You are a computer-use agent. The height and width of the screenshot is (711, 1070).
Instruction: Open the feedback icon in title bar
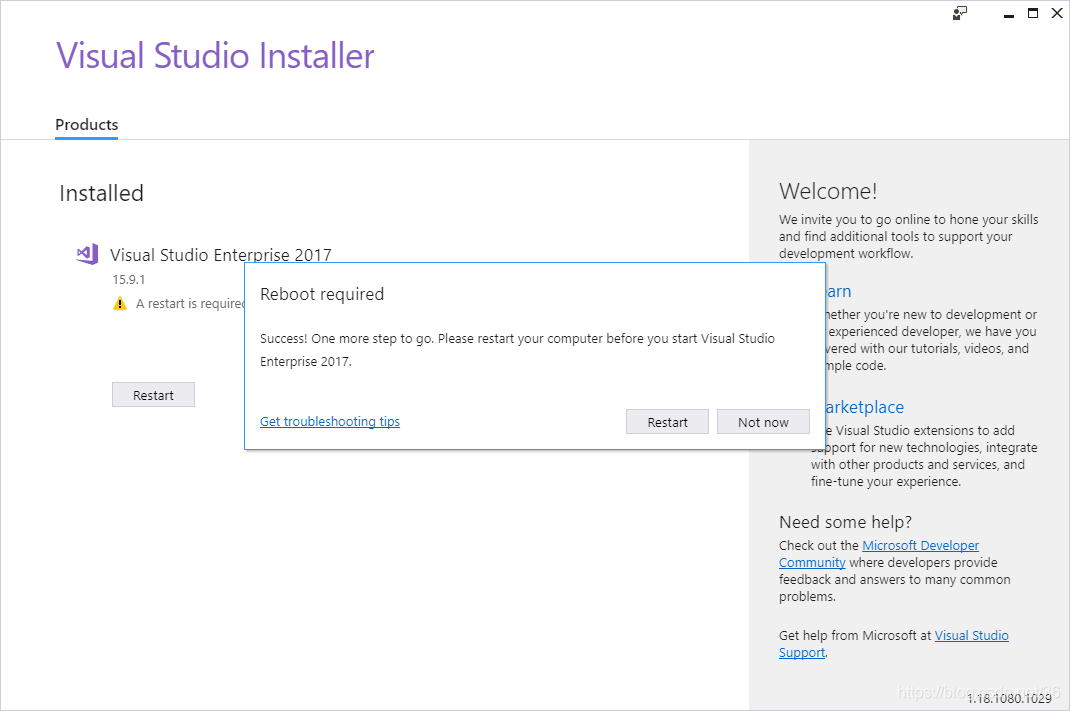(960, 13)
